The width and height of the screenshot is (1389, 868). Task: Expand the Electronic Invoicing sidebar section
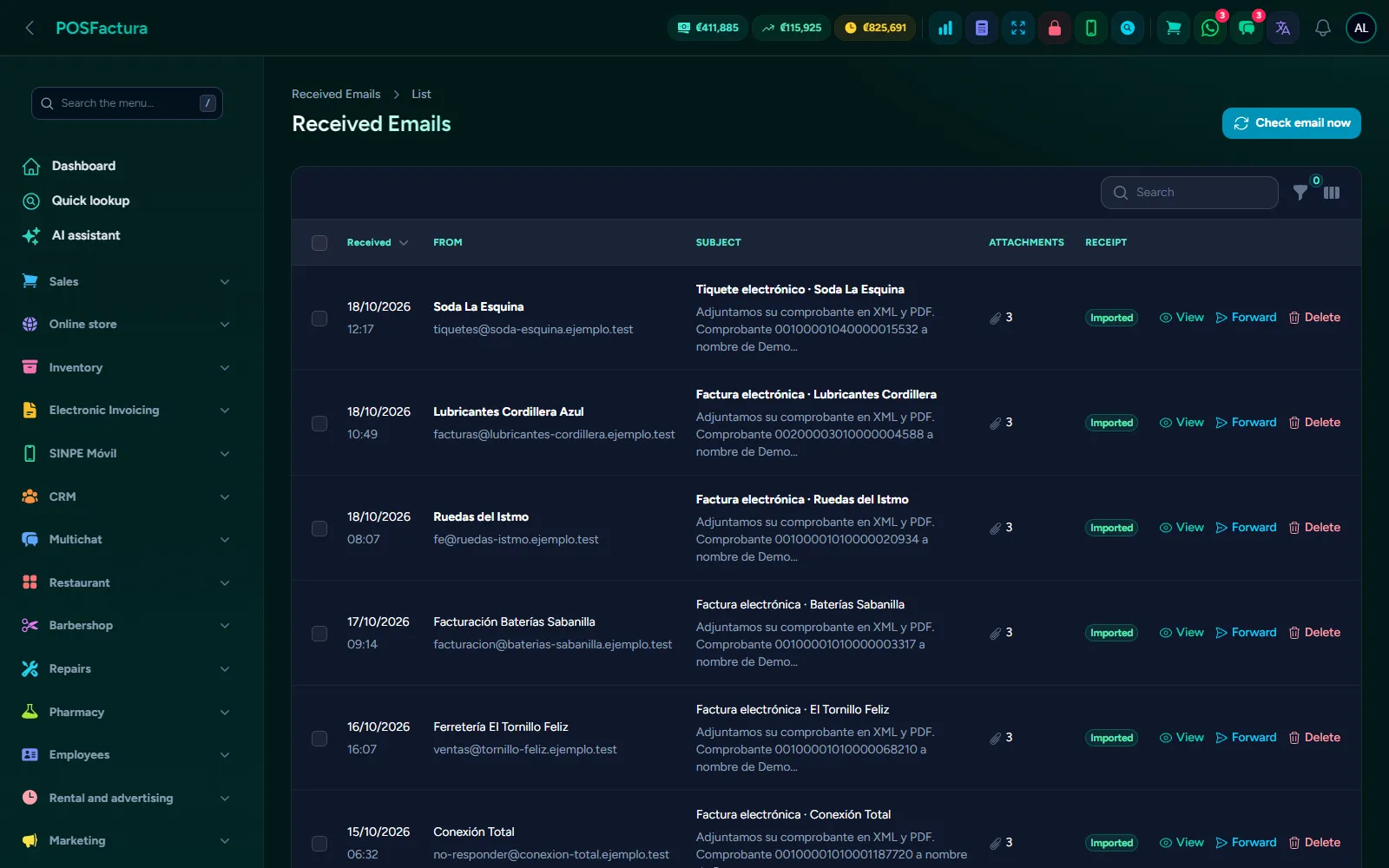[127, 410]
